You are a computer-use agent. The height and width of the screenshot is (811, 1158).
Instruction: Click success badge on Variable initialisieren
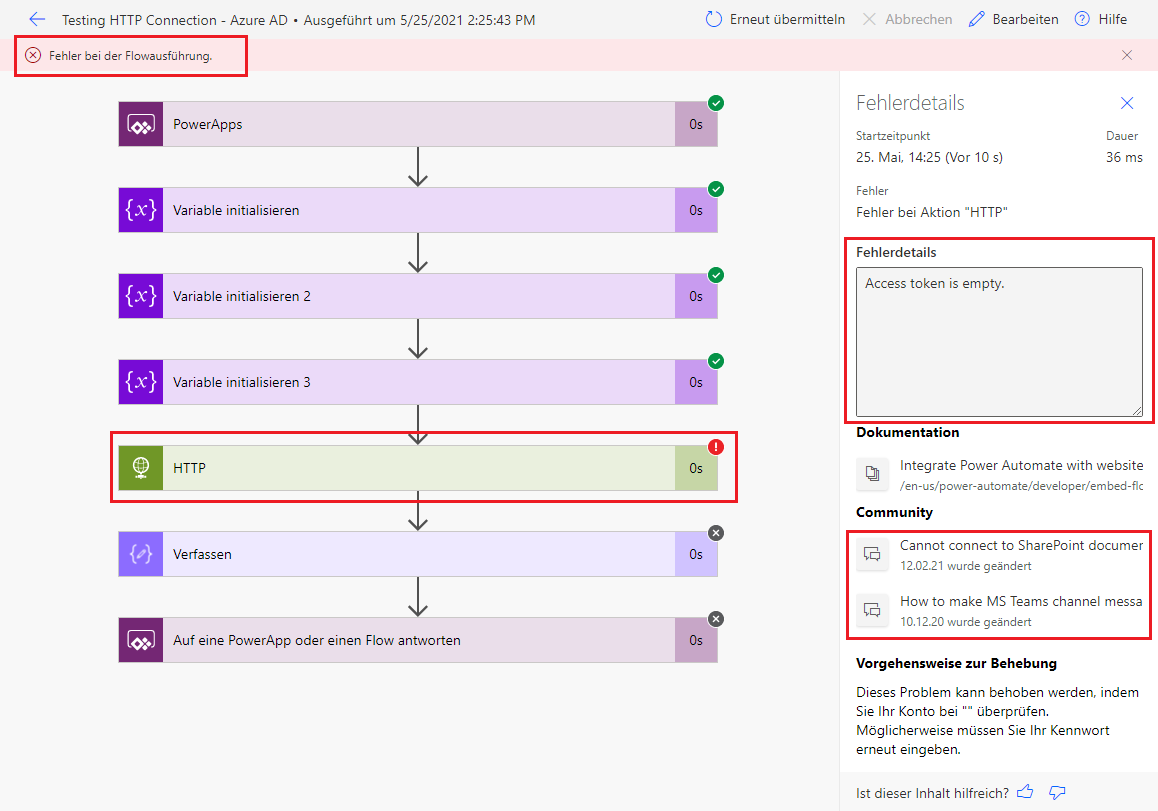point(716,189)
